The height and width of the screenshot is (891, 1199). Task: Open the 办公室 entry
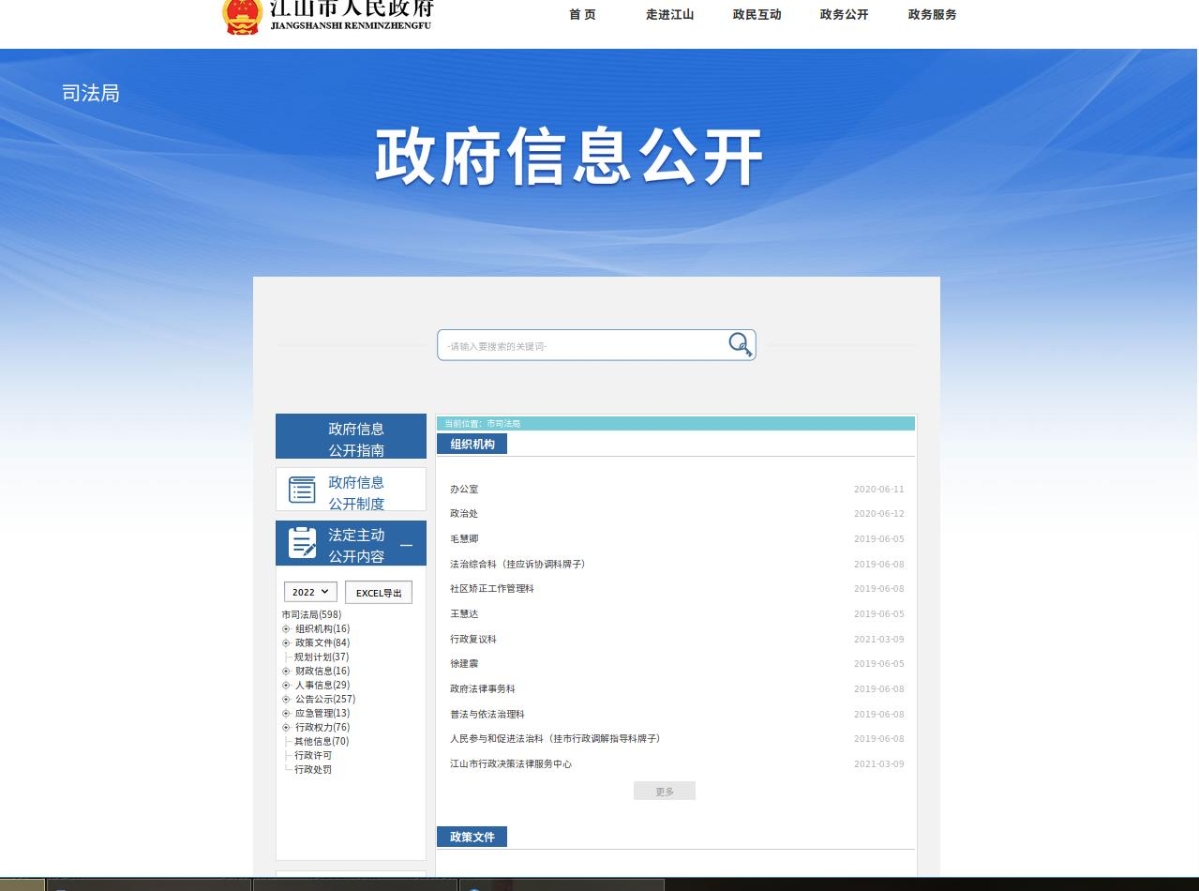tap(464, 489)
